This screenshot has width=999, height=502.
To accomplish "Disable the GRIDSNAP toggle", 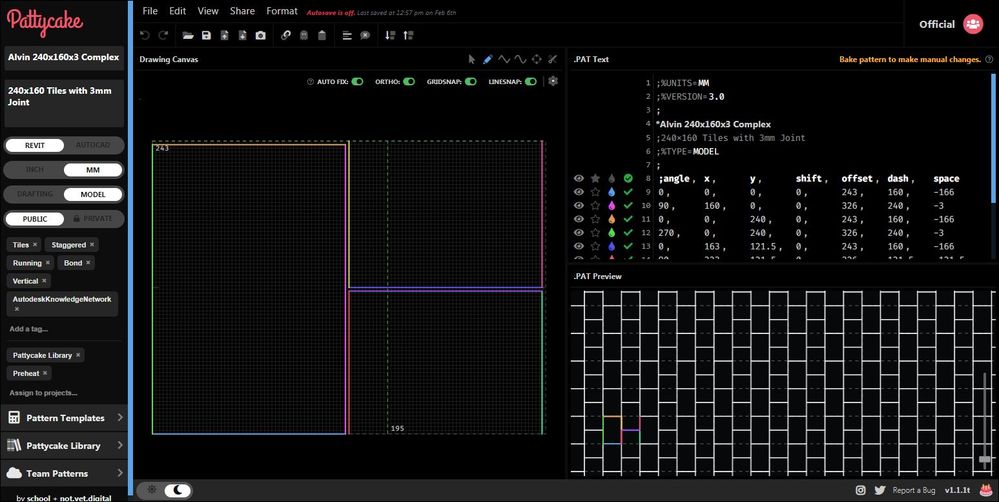I will (x=469, y=81).
